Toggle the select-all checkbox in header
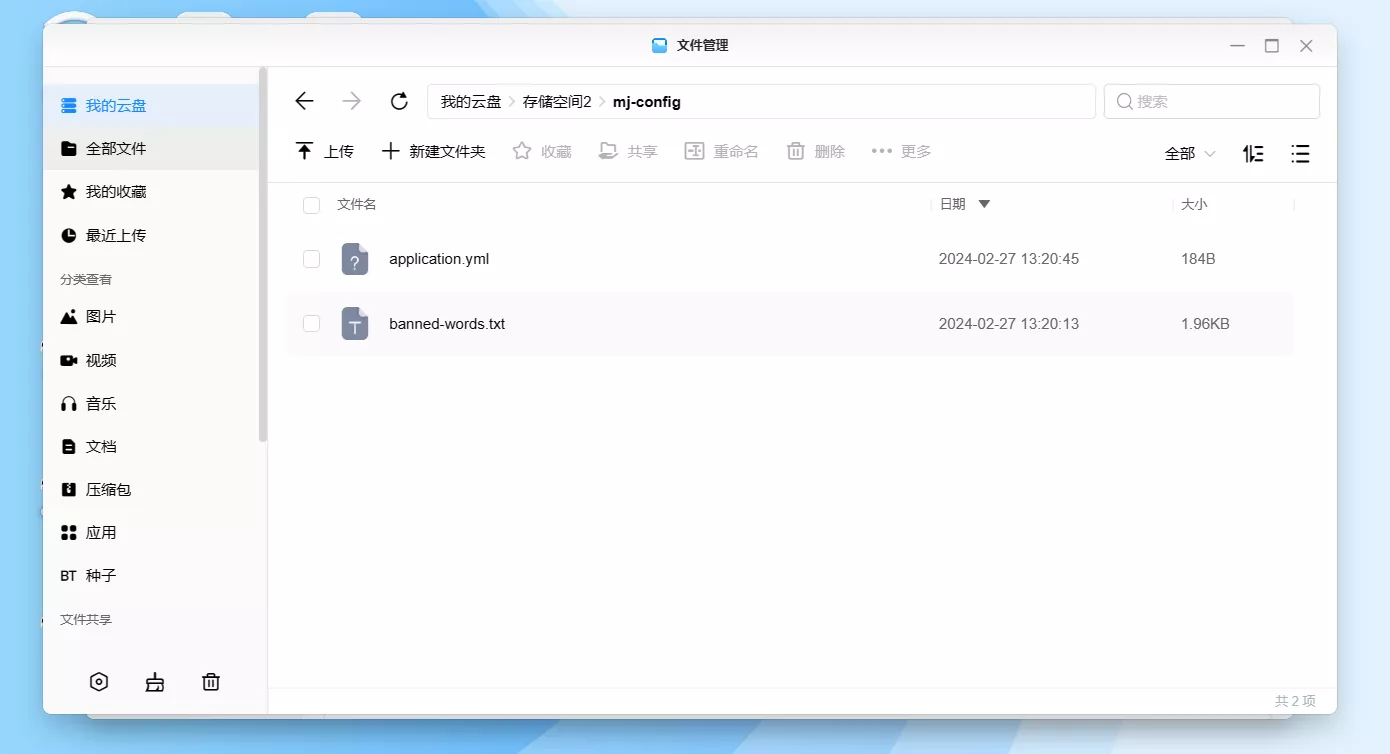The height and width of the screenshot is (754, 1390). 311,205
